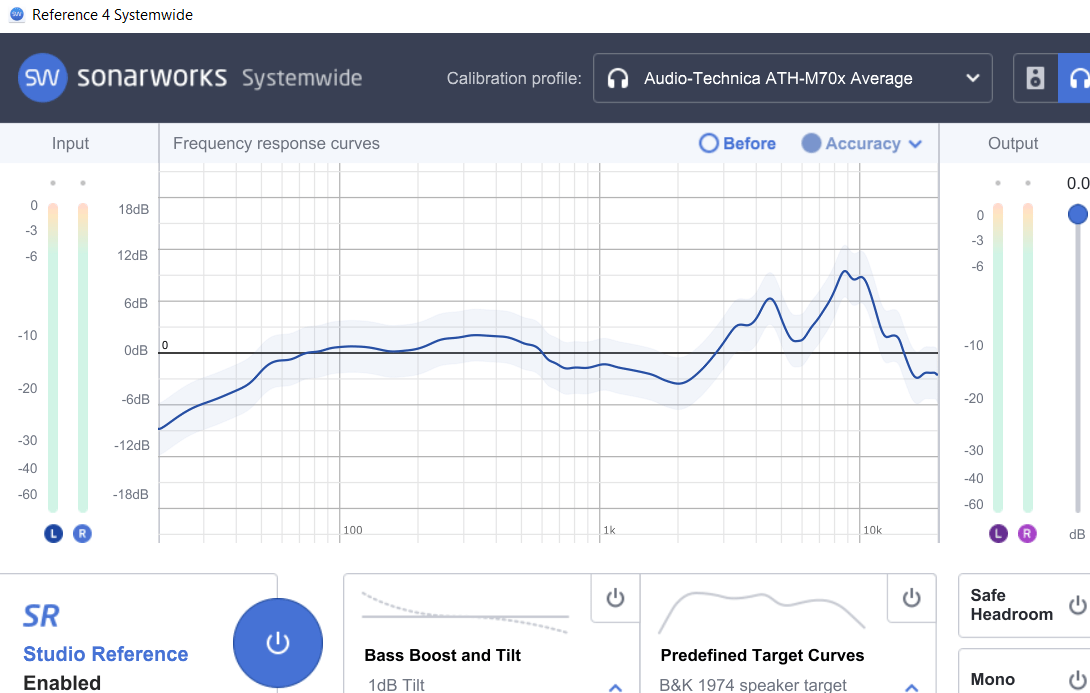
Task: Click the Bass Boost tilt curve thumbnail
Action: (x=465, y=612)
